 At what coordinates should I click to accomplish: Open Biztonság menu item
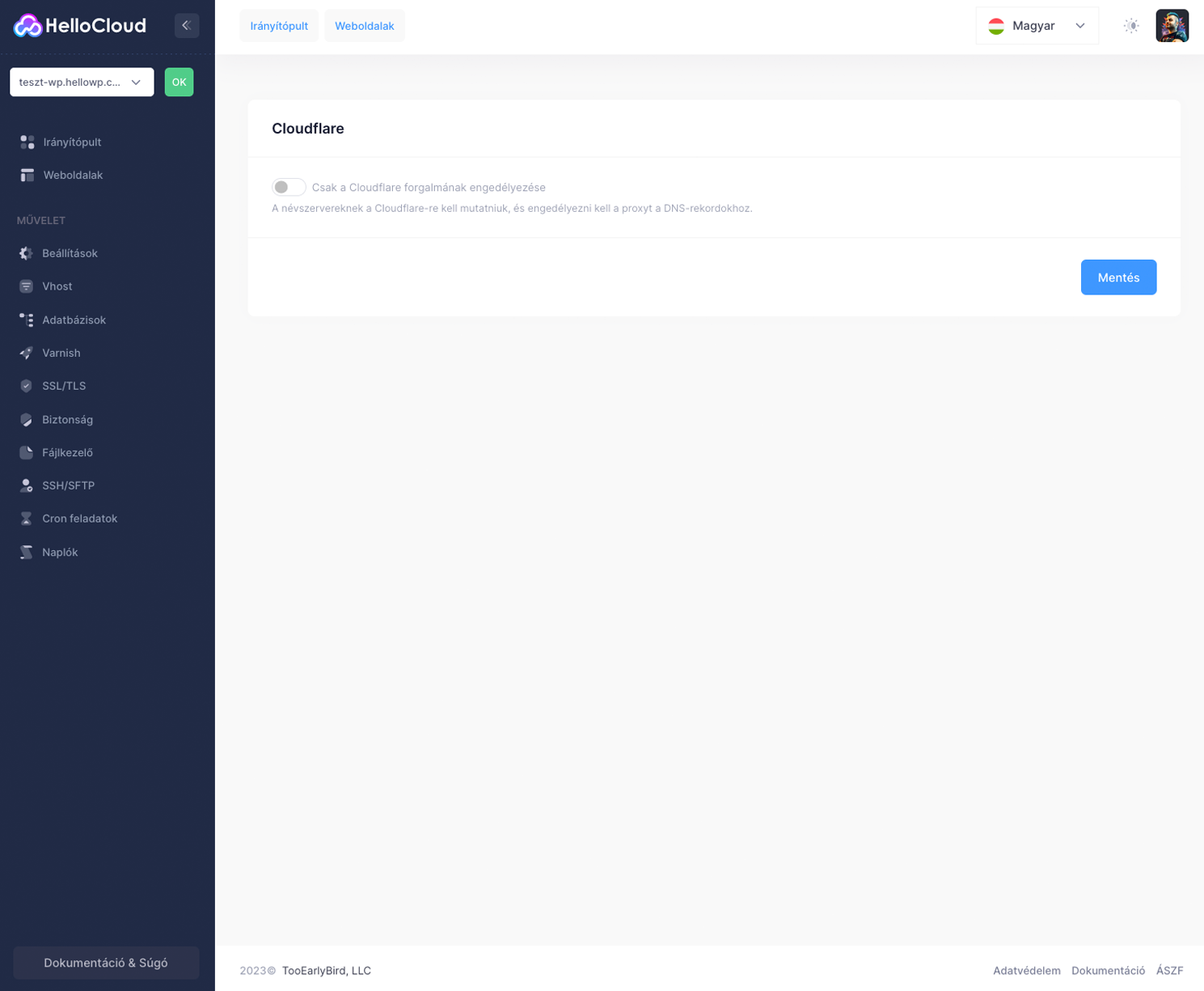point(67,420)
